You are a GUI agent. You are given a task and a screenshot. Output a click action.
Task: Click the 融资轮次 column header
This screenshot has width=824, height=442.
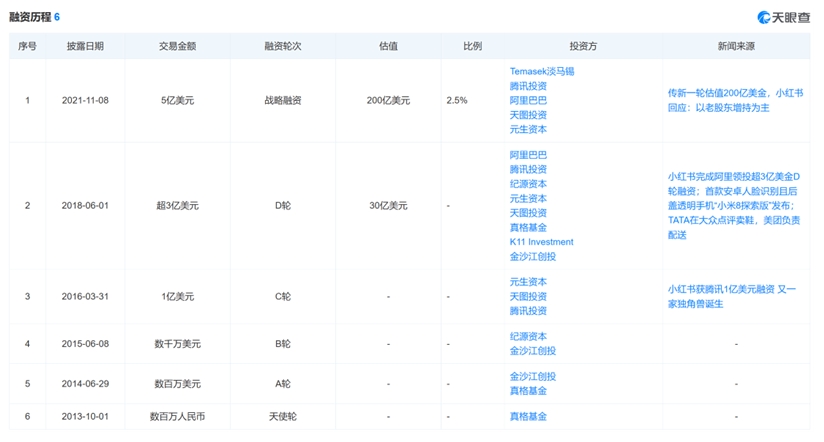(x=283, y=46)
